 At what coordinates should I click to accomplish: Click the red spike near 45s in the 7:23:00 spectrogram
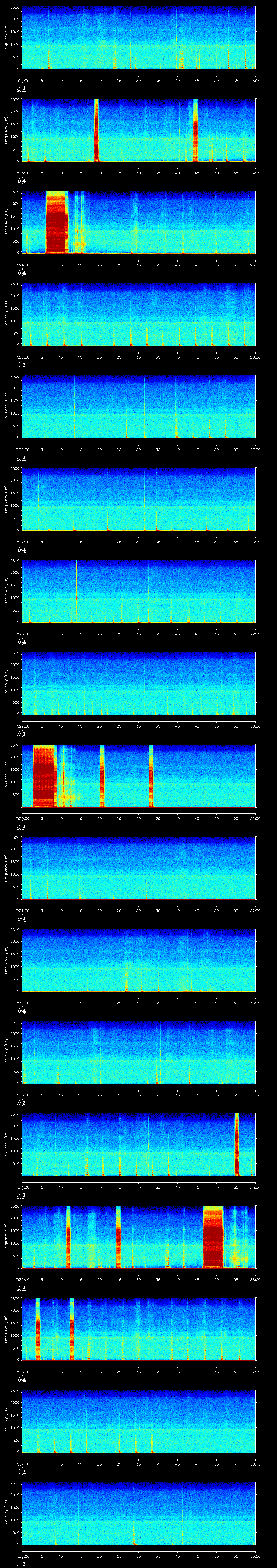[195, 130]
